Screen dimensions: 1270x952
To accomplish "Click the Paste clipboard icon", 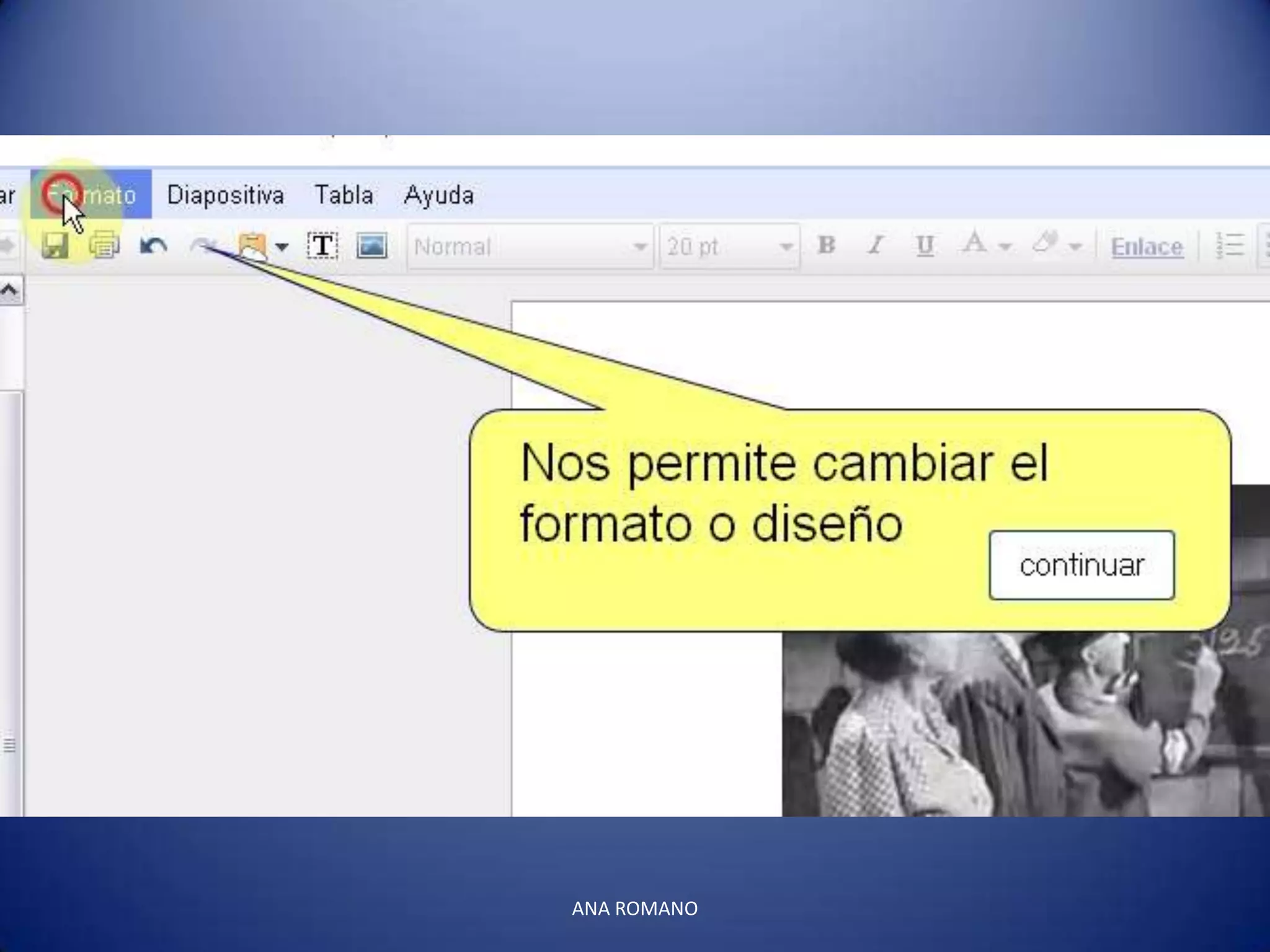I will [252, 246].
